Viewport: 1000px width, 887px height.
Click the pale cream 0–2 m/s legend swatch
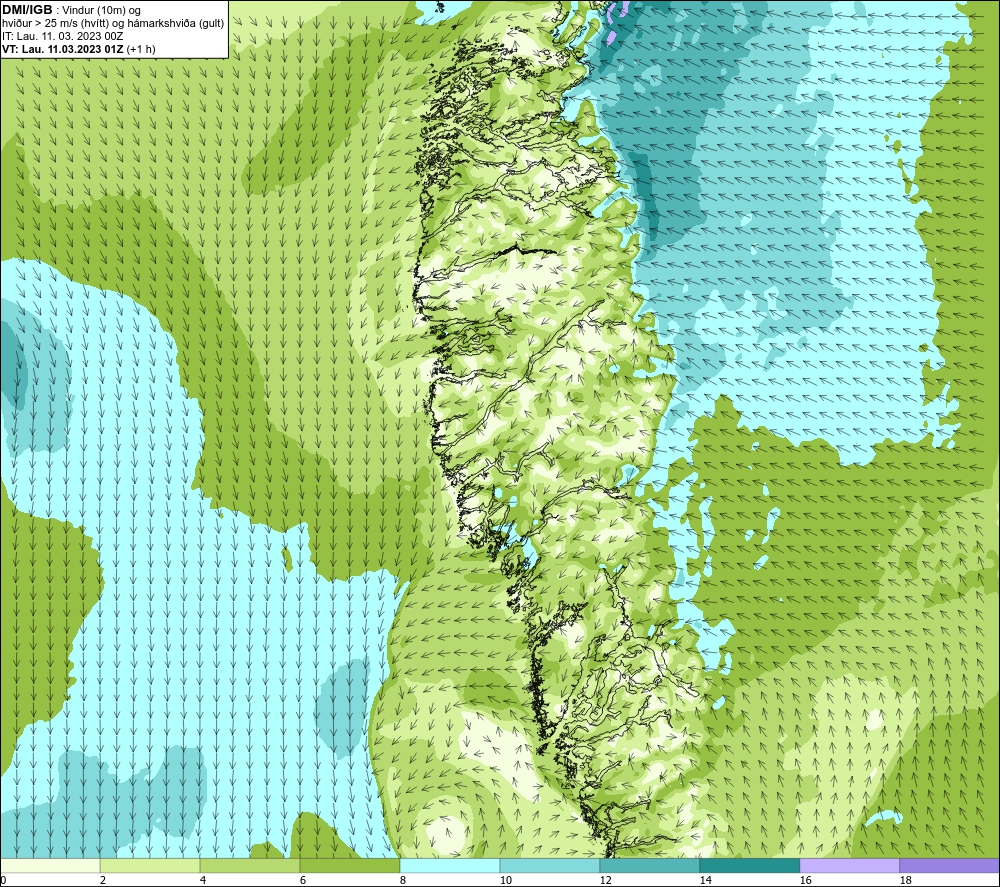pyautogui.click(x=50, y=865)
